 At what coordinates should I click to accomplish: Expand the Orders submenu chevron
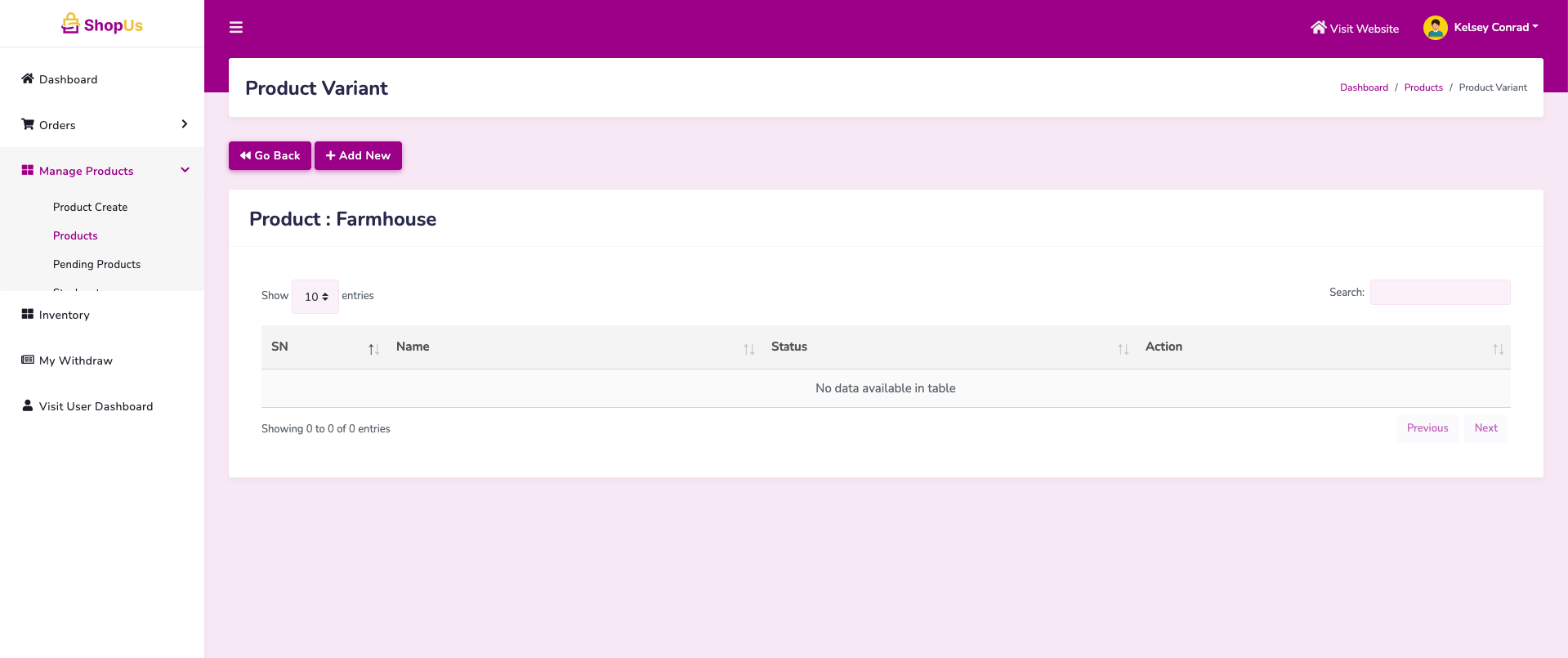coord(185,124)
